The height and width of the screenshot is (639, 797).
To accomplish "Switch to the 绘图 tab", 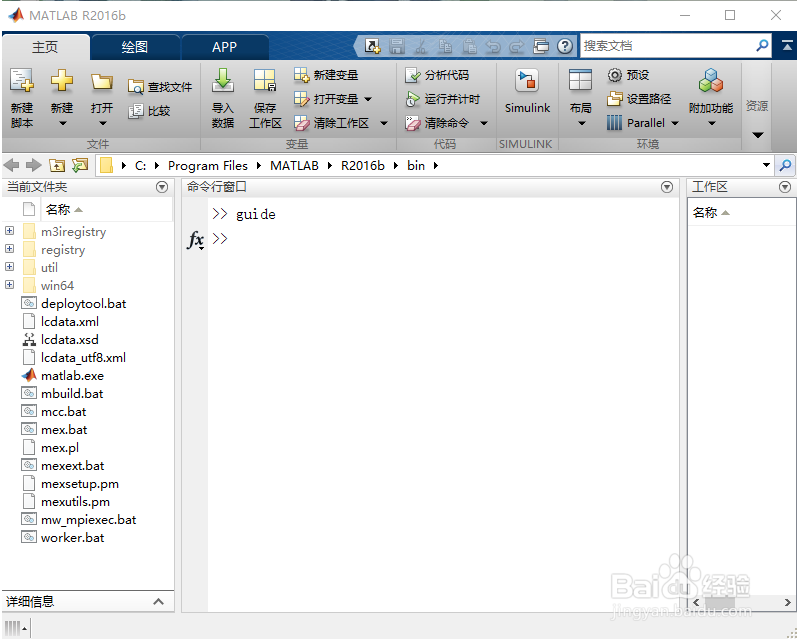I will (x=135, y=47).
